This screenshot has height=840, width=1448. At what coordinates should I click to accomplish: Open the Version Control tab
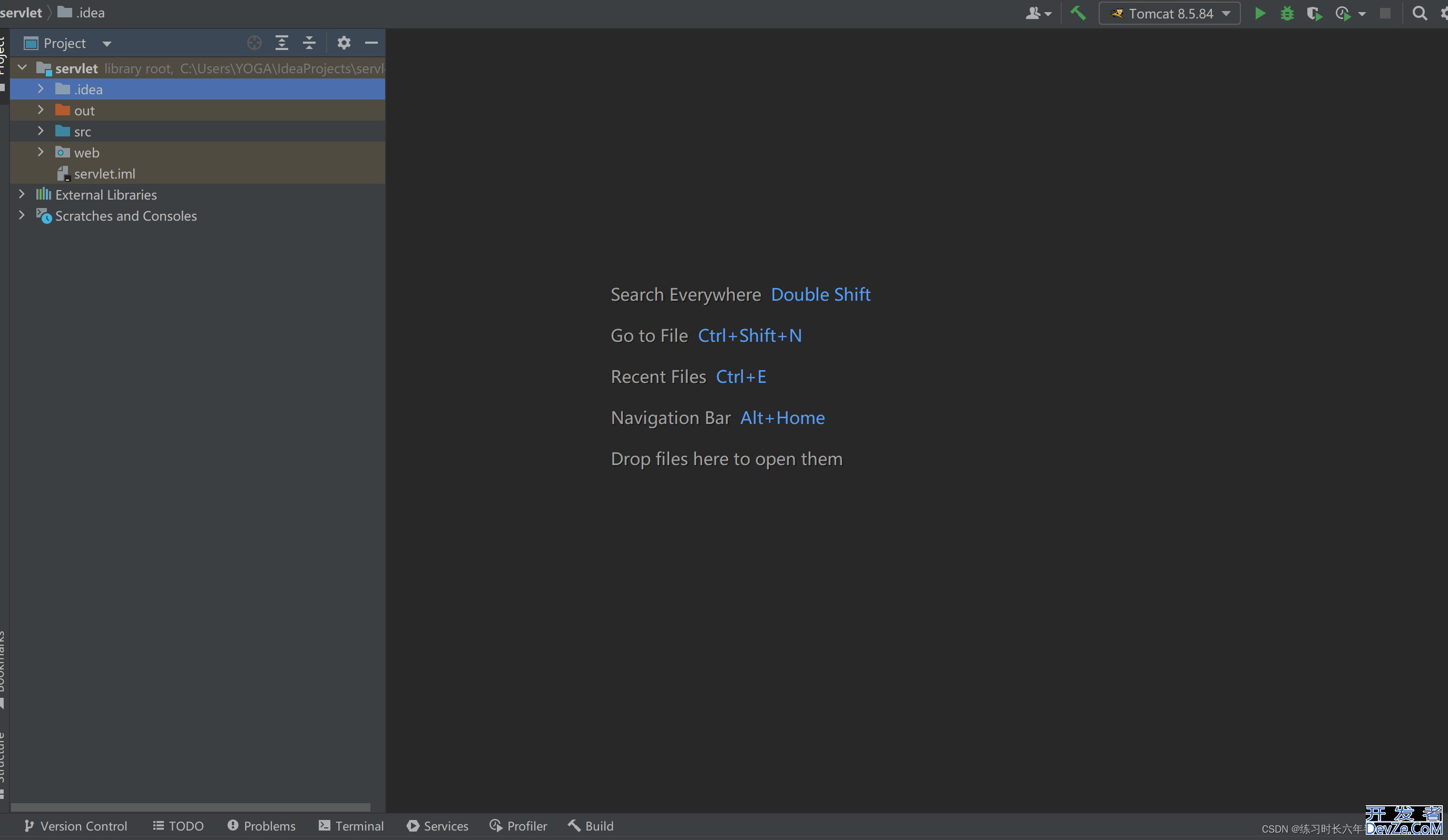click(75, 826)
